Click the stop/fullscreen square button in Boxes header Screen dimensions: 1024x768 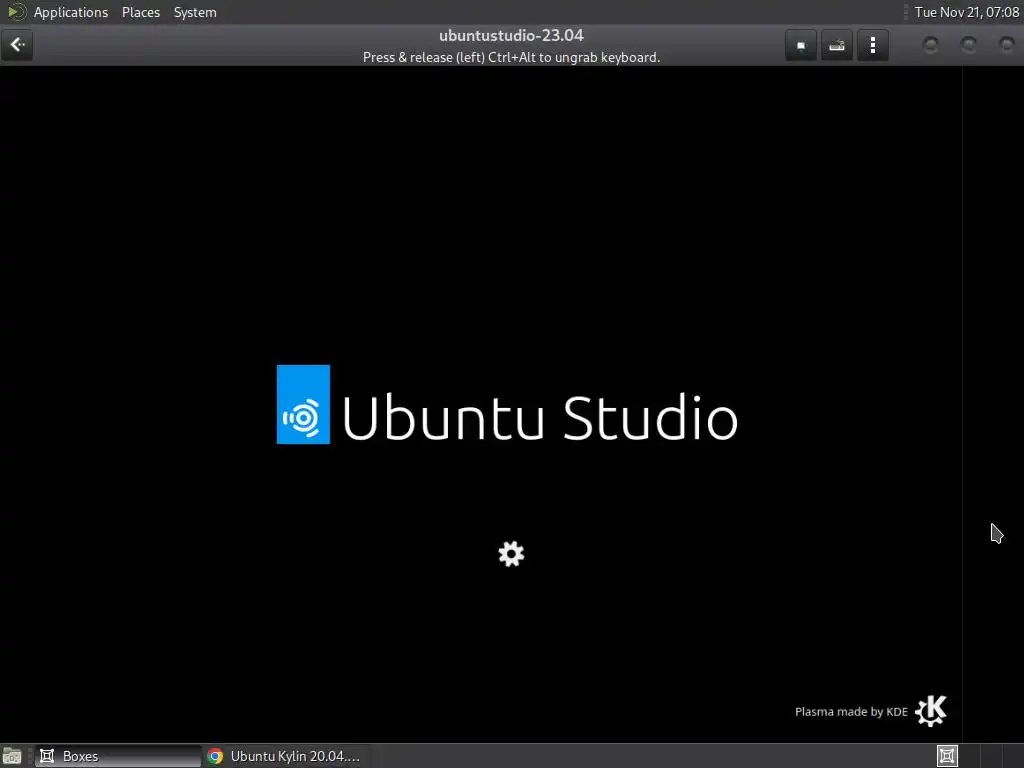tap(801, 45)
